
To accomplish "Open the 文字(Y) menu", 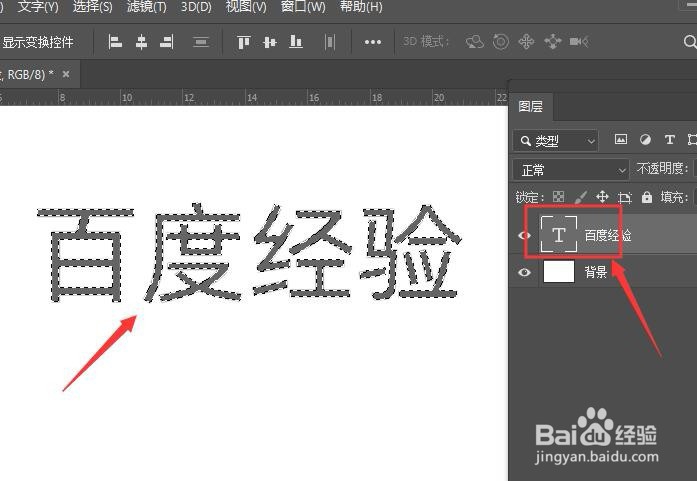I will [38, 7].
